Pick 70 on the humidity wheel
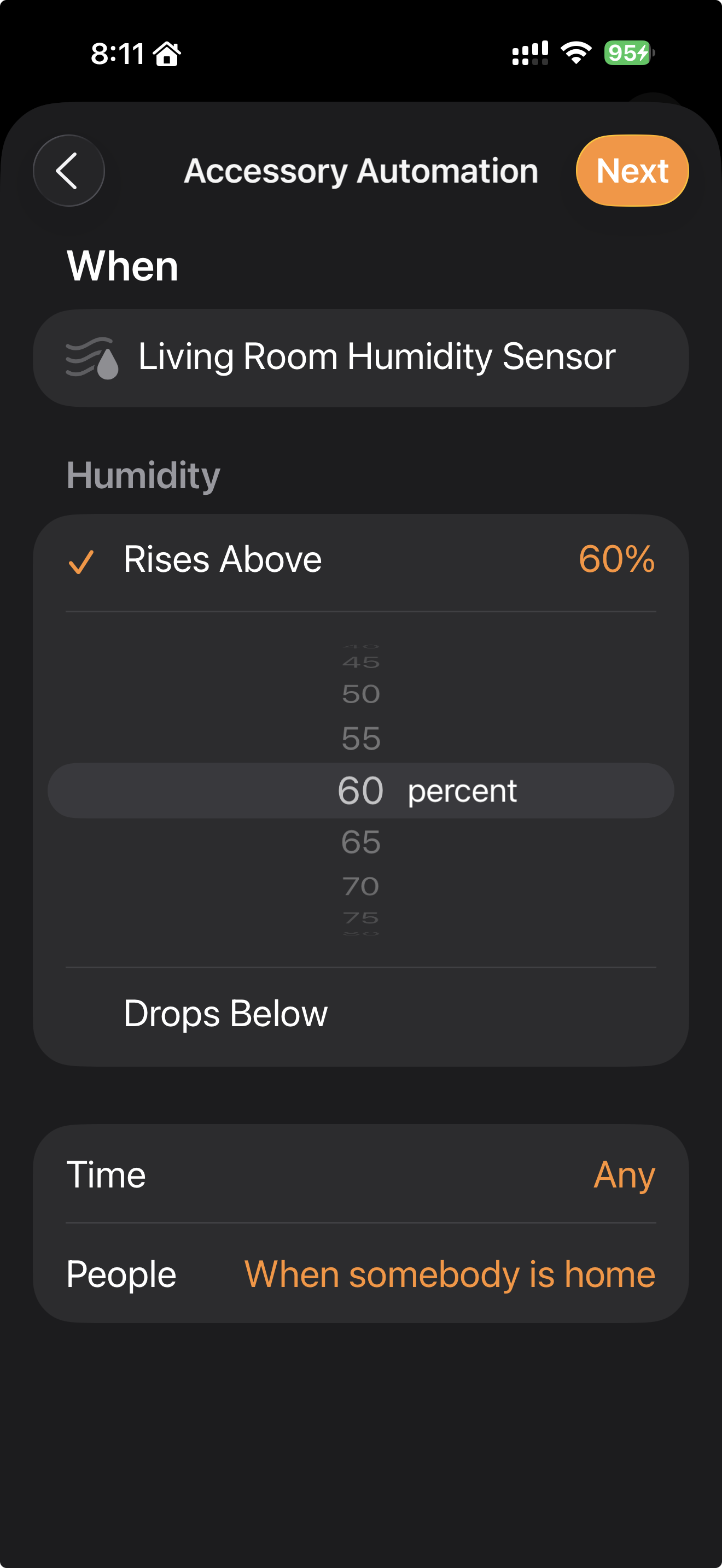 click(x=361, y=886)
